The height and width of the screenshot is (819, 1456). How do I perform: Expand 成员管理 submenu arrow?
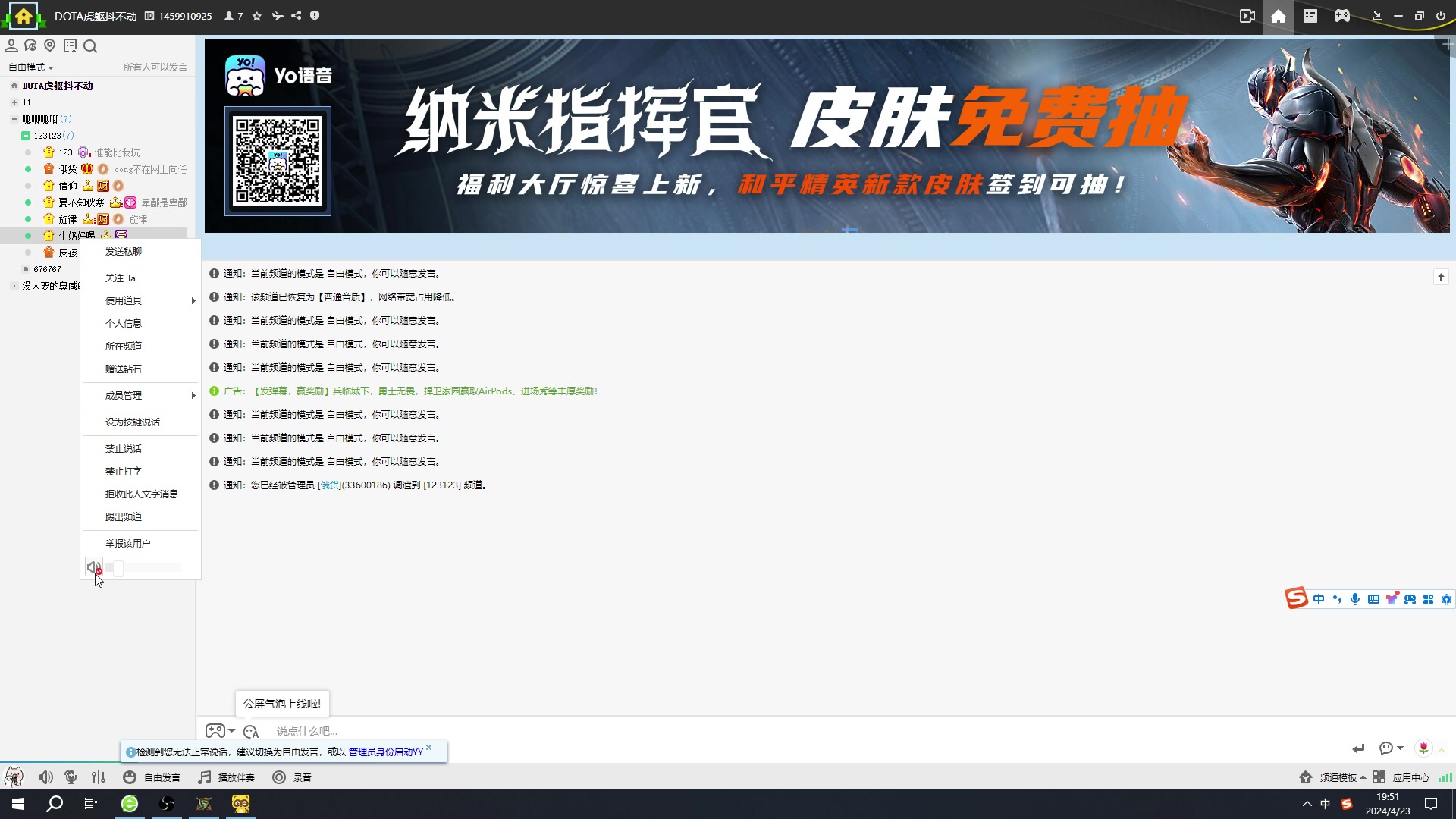coord(193,396)
